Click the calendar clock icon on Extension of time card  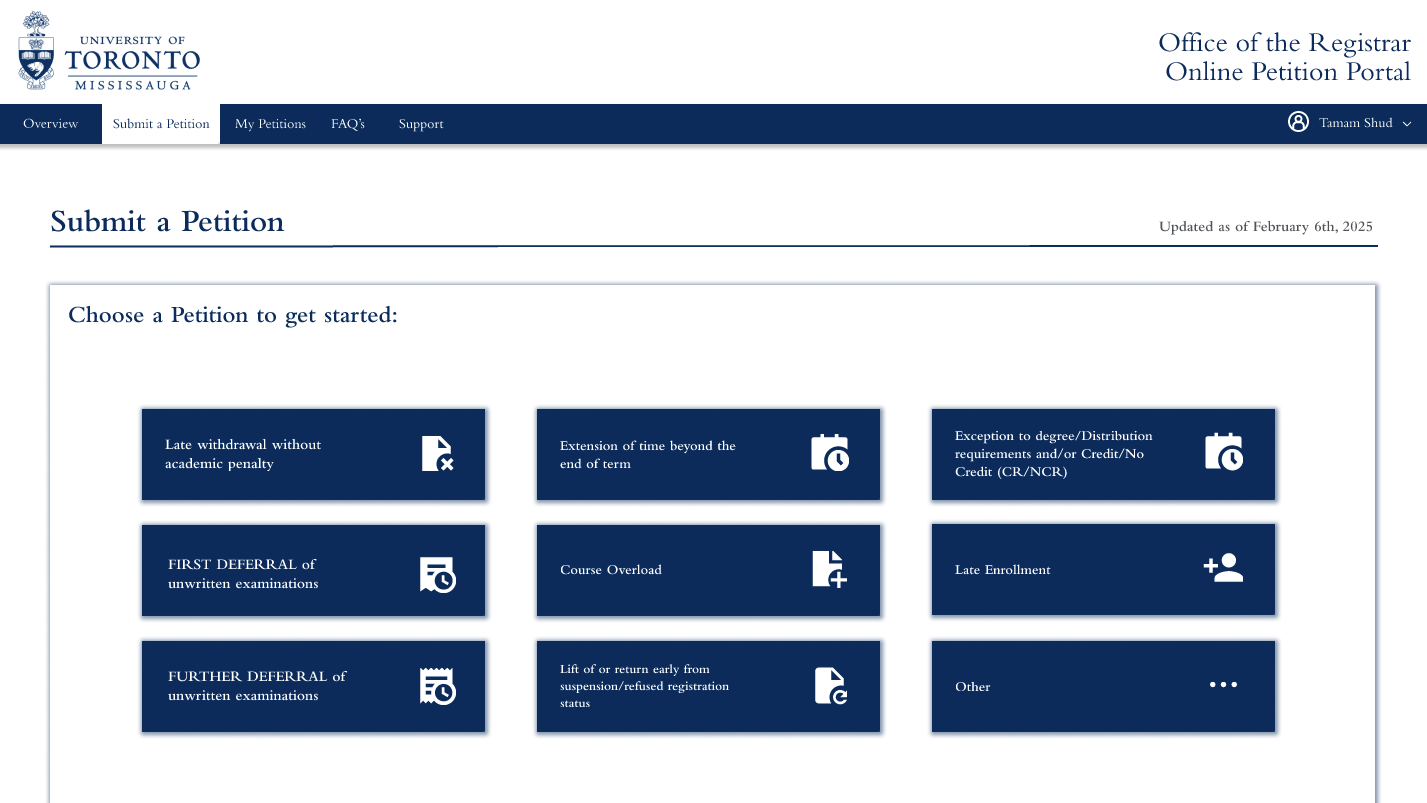point(830,452)
